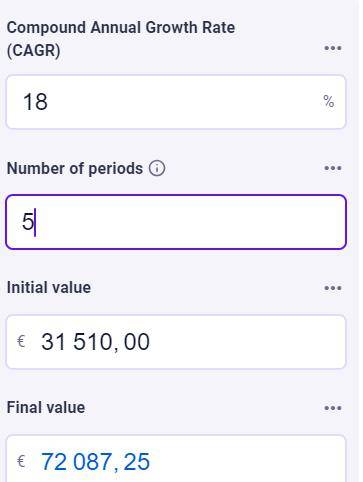This screenshot has height=482, width=363.
Task: Open Number of periods three-dot options
Action: click(333, 168)
